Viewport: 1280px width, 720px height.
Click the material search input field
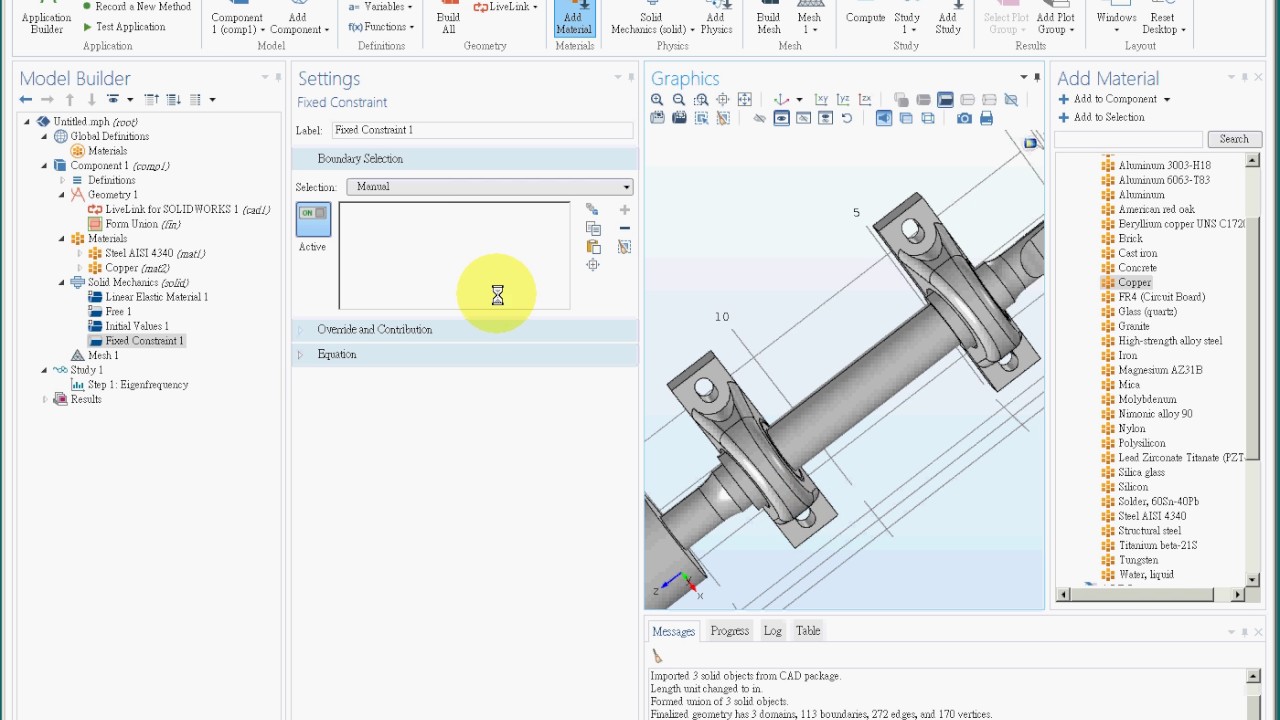pos(1128,139)
